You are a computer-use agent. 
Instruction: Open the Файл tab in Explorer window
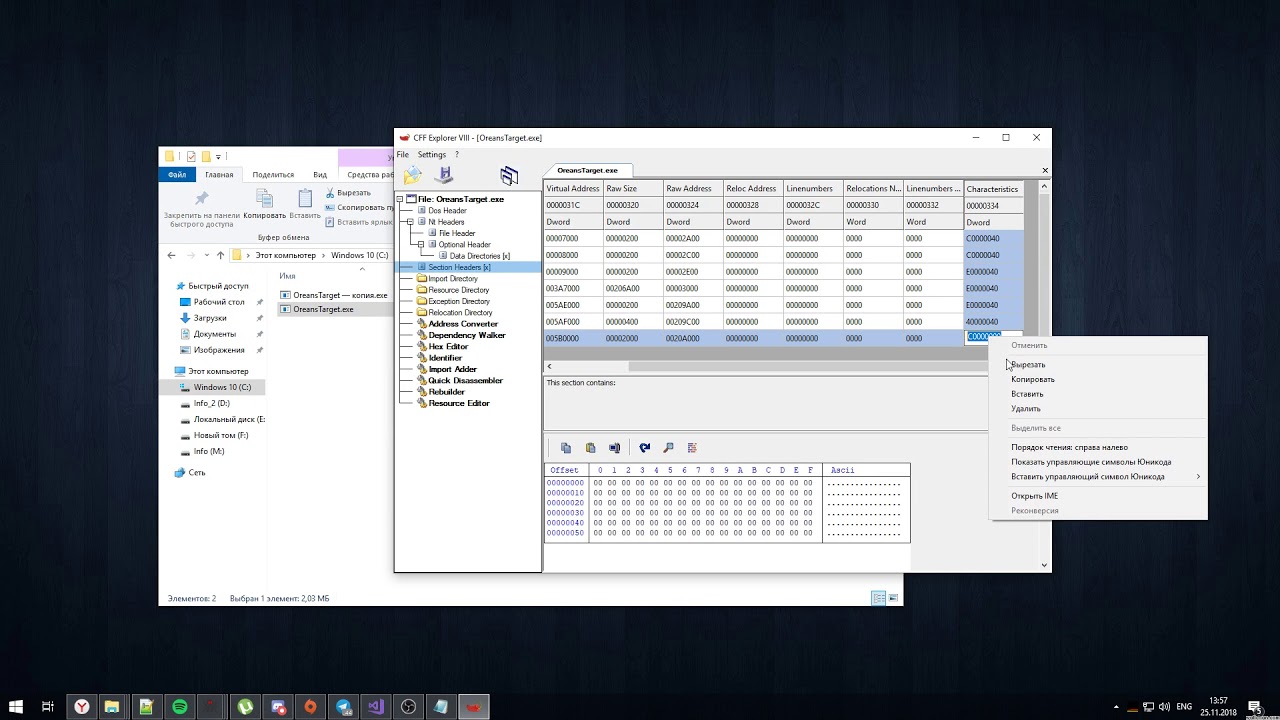[x=177, y=175]
